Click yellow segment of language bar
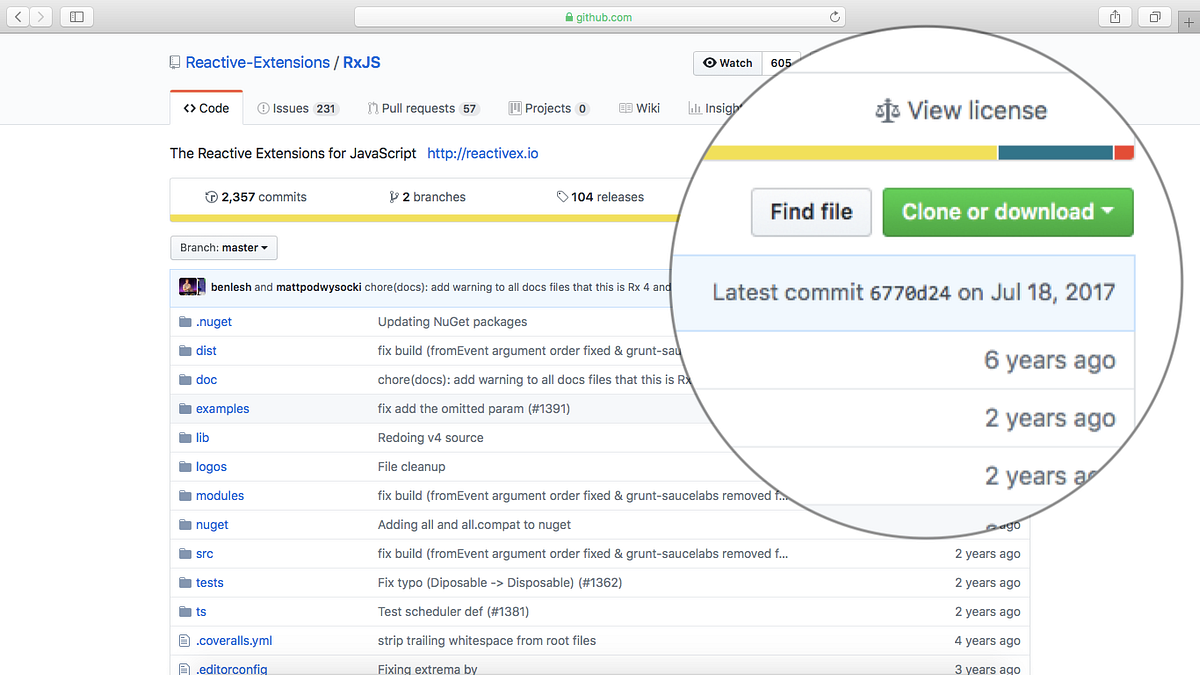 [x=850, y=153]
